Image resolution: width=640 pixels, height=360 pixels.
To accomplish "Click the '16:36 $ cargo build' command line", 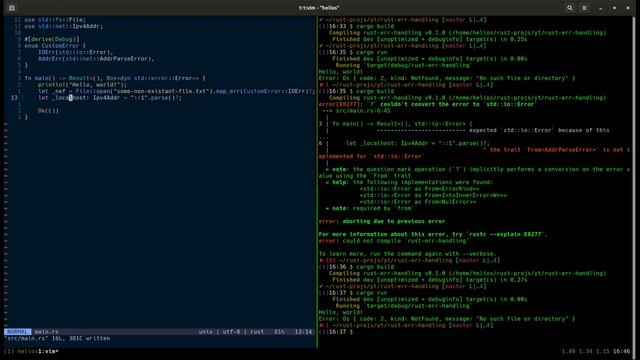I will tap(356, 267).
